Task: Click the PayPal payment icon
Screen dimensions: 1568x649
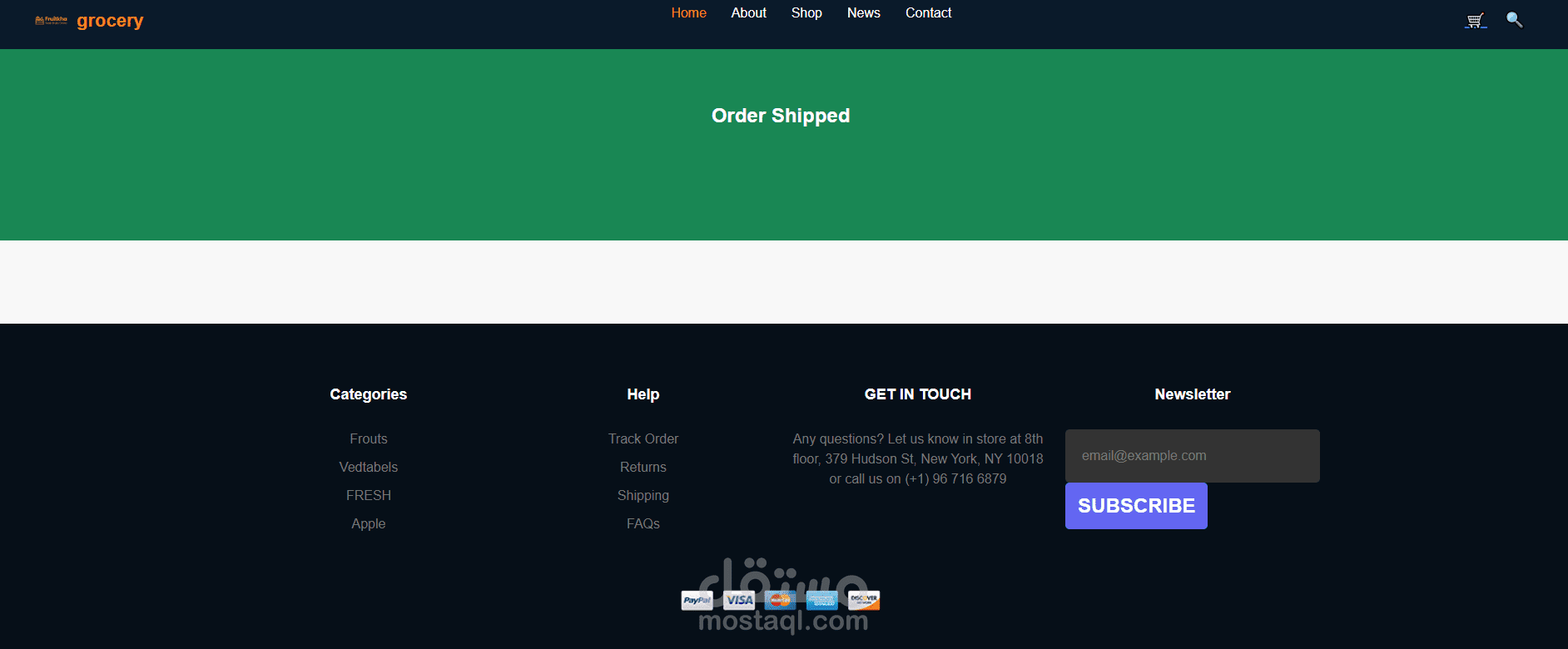Action: pyautogui.click(x=697, y=600)
